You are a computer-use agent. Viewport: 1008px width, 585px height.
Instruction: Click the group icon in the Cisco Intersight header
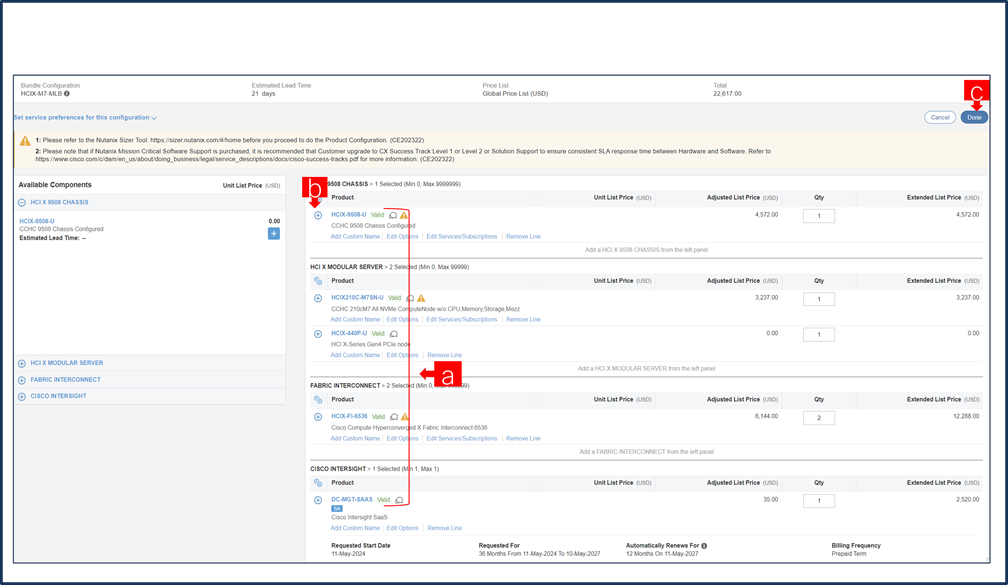318,483
